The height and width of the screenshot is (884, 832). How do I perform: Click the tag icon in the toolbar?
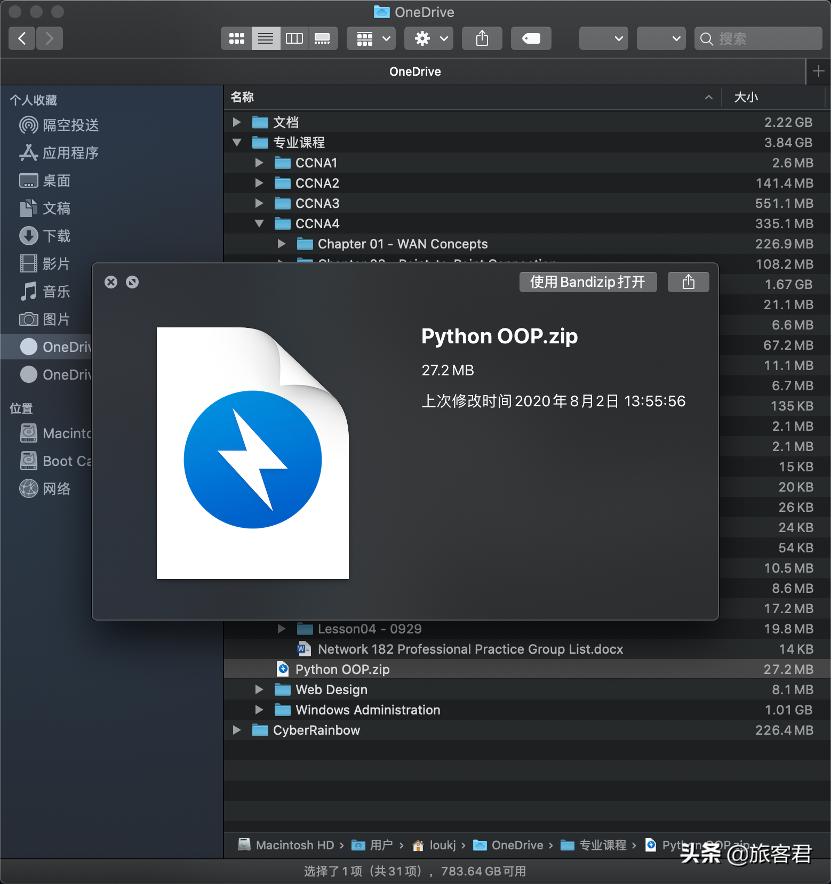coord(530,38)
